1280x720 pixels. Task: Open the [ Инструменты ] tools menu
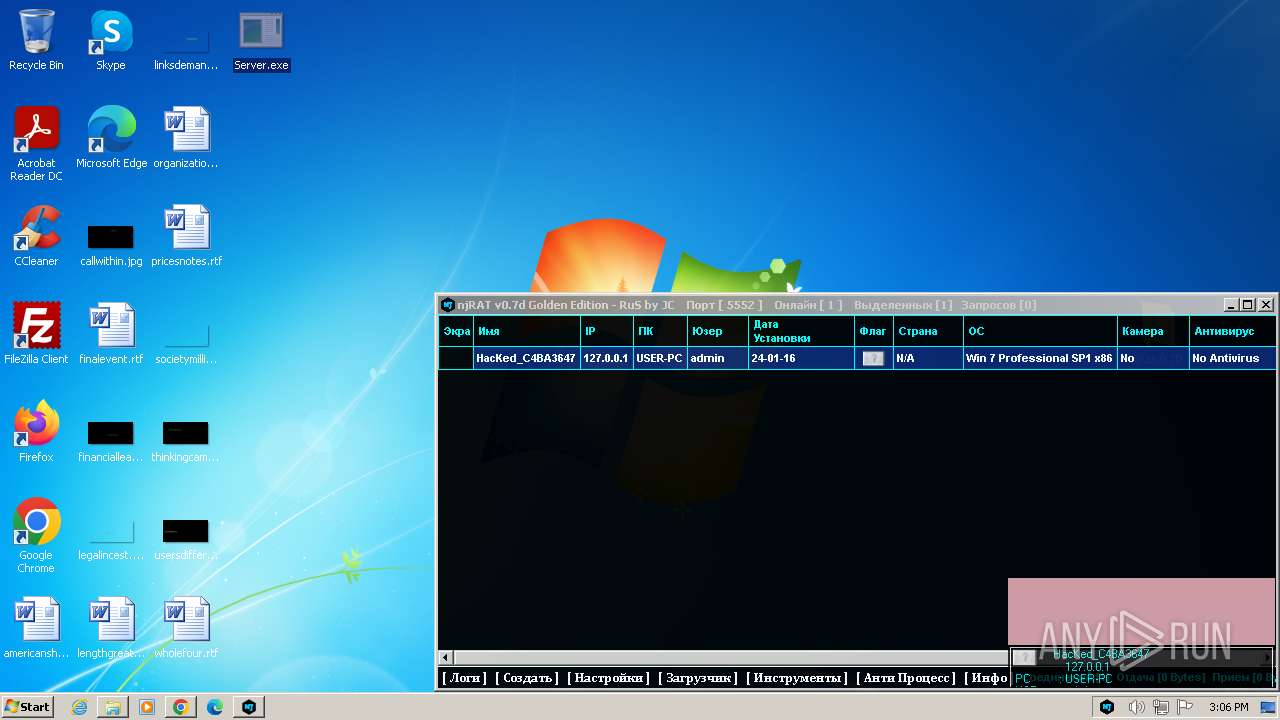[797, 678]
